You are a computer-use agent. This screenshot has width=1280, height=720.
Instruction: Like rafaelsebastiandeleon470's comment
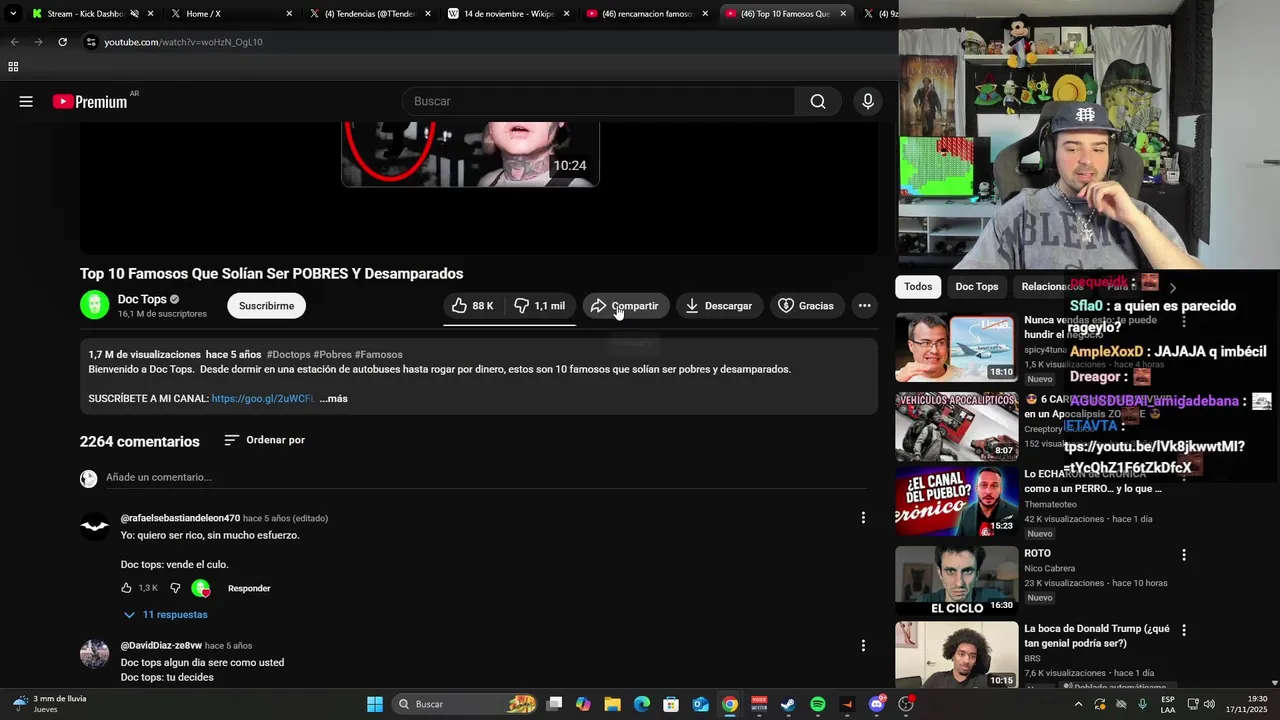click(126, 588)
